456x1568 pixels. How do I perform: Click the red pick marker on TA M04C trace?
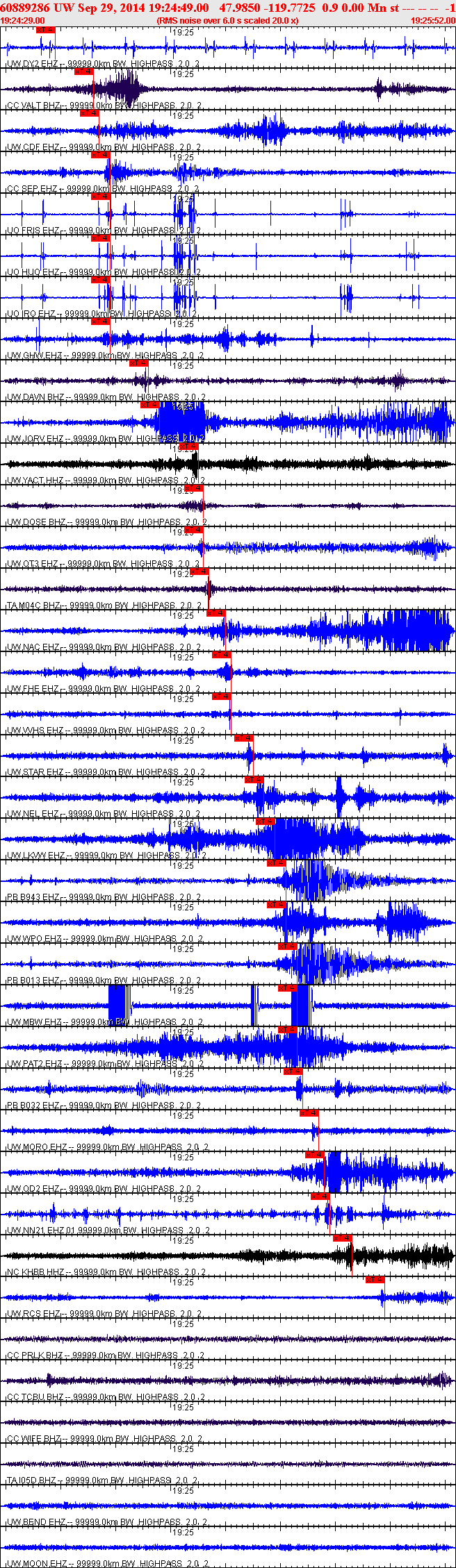coord(199,572)
